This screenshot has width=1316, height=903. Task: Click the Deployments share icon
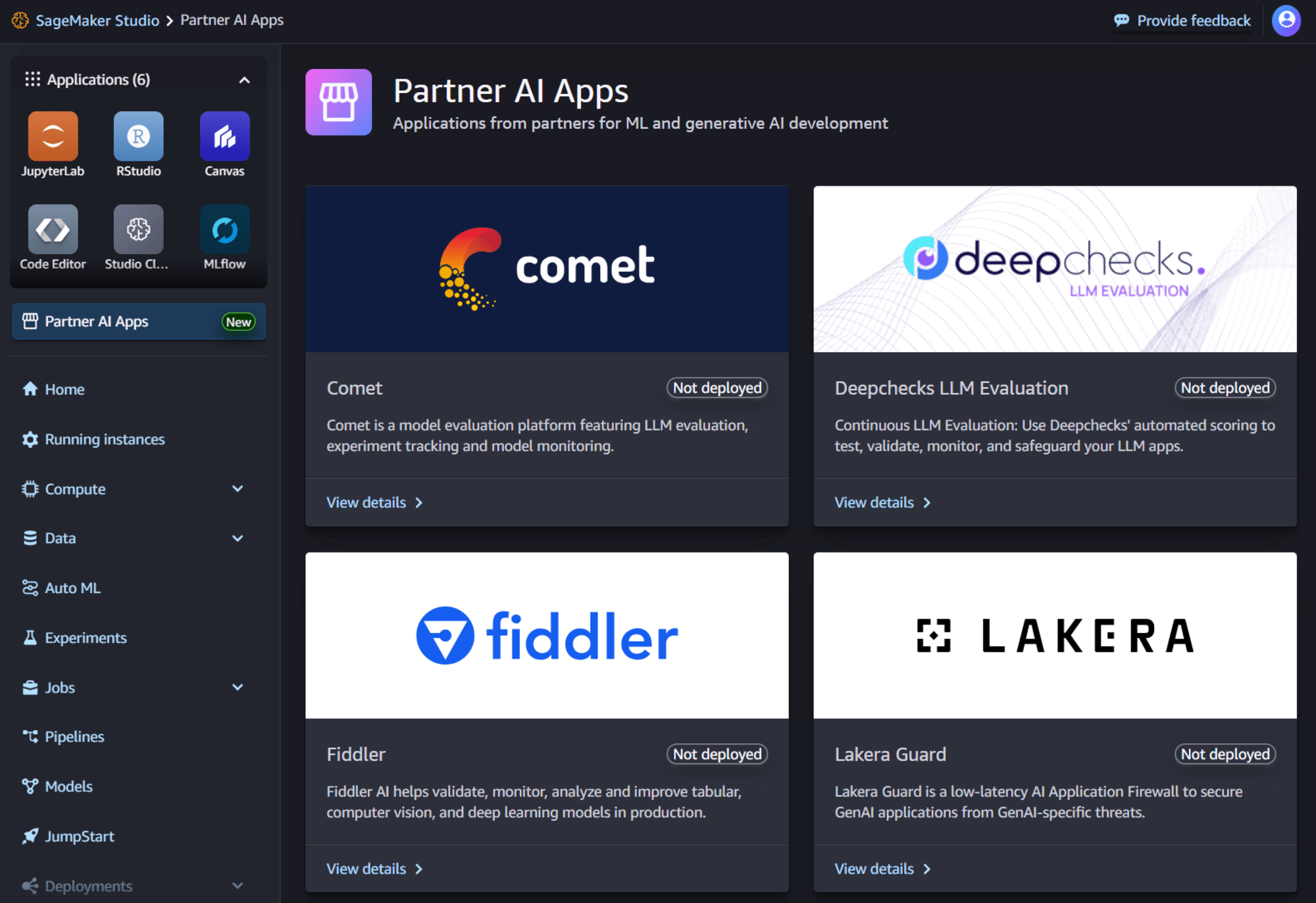pos(30,886)
